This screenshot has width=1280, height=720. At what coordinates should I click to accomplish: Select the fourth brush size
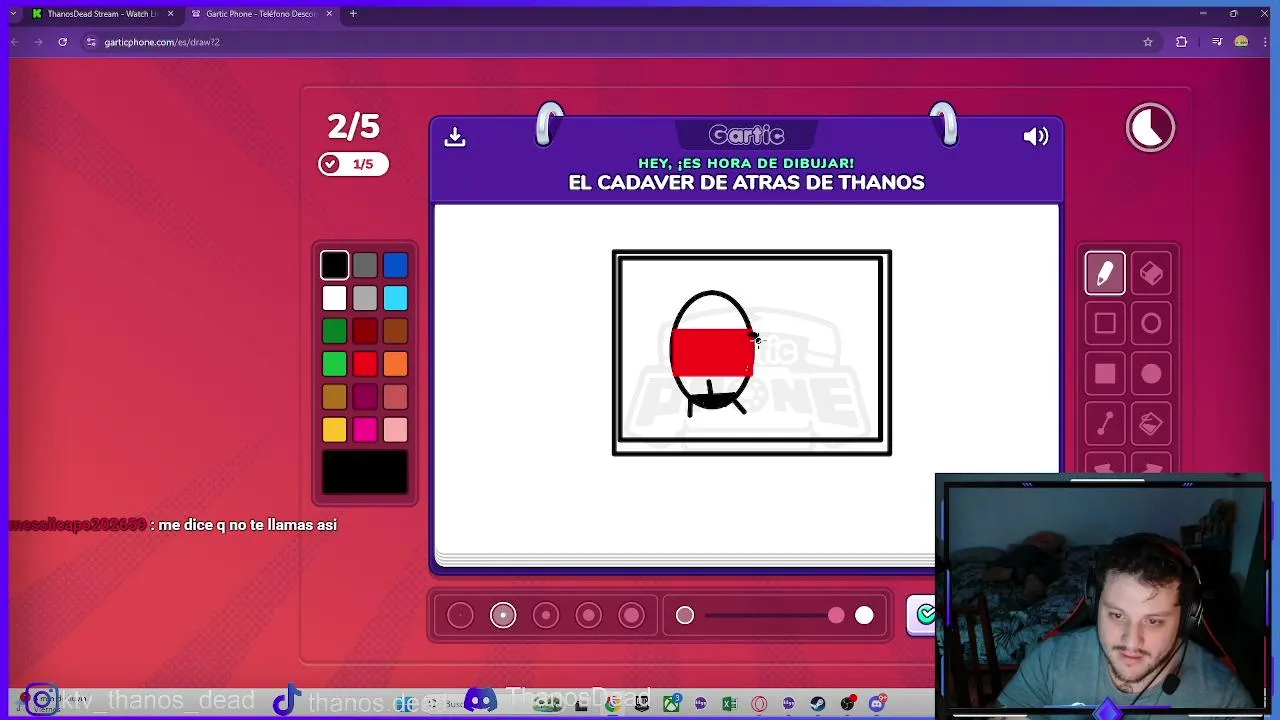(x=589, y=615)
